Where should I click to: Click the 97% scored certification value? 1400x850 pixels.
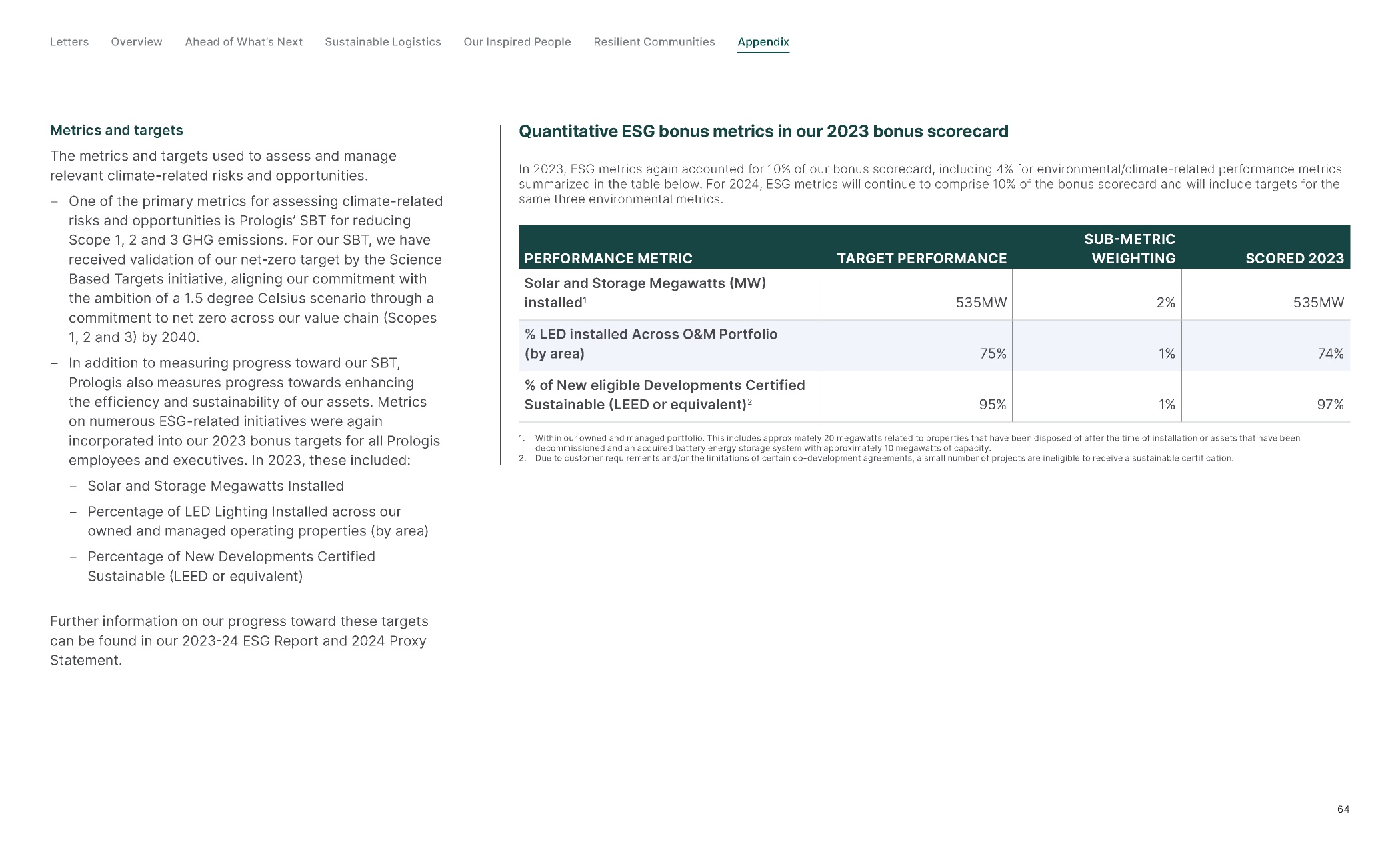1330,405
